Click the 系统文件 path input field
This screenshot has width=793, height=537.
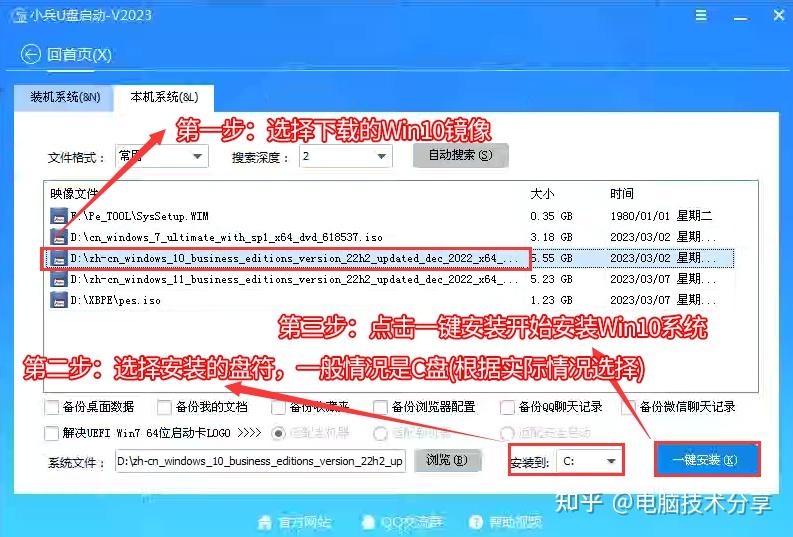(x=260, y=461)
